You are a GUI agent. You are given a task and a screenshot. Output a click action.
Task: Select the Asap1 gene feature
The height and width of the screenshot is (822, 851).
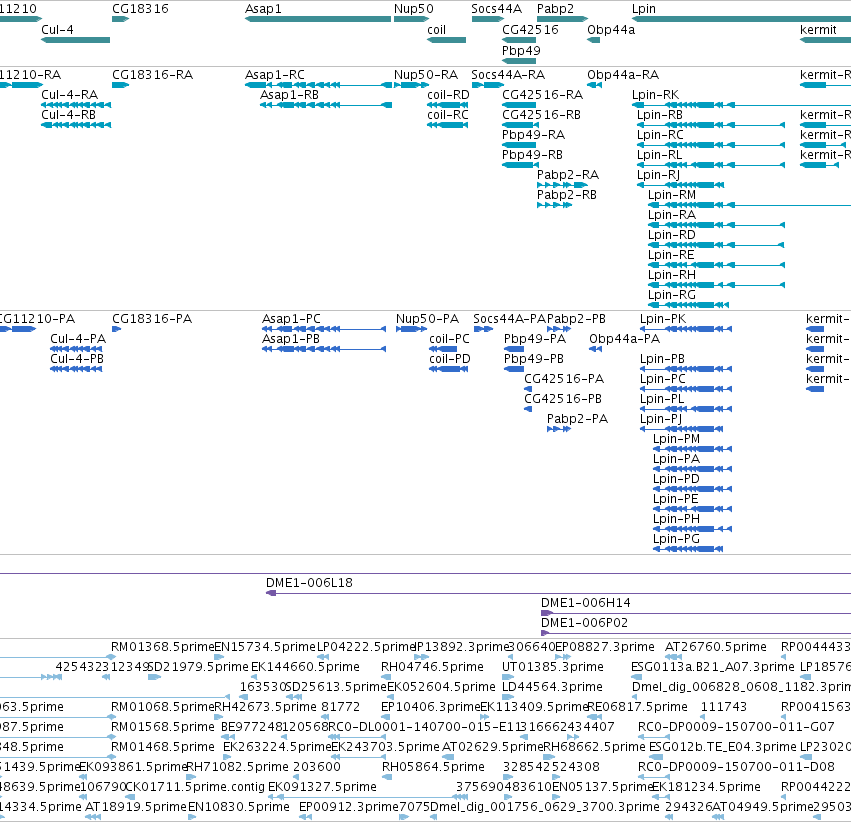click(318, 19)
